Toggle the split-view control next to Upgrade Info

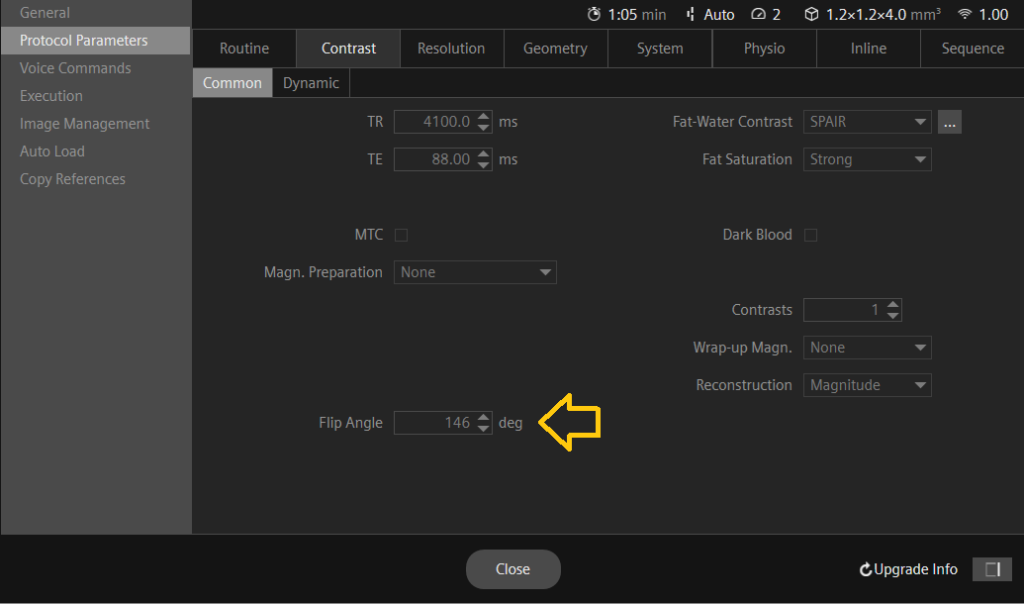[x=992, y=569]
